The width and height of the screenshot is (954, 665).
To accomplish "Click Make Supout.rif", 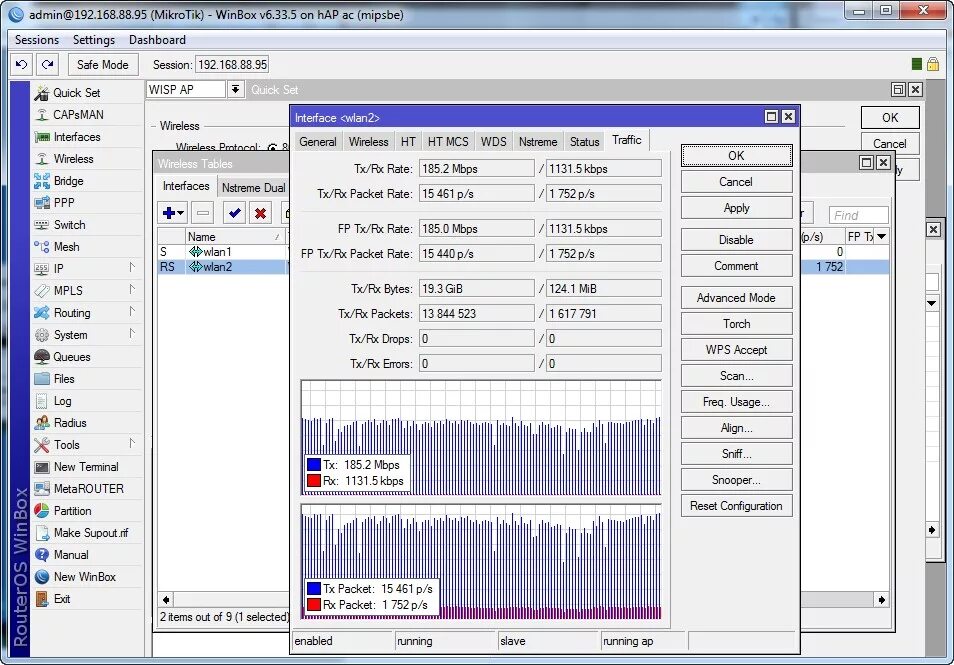I will pyautogui.click(x=91, y=533).
